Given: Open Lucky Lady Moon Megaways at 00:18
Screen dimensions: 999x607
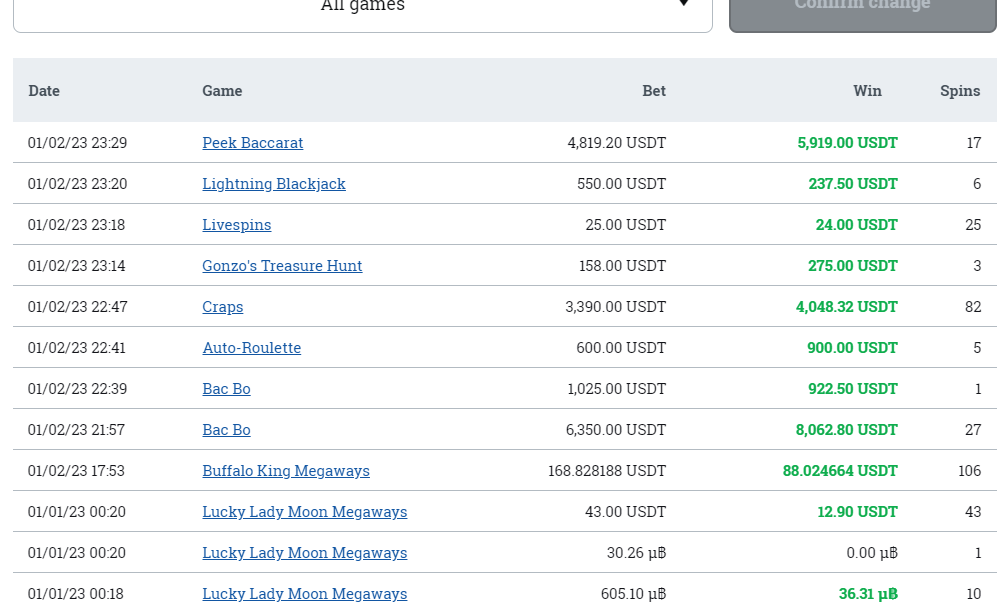Looking at the screenshot, I should coord(304,594).
